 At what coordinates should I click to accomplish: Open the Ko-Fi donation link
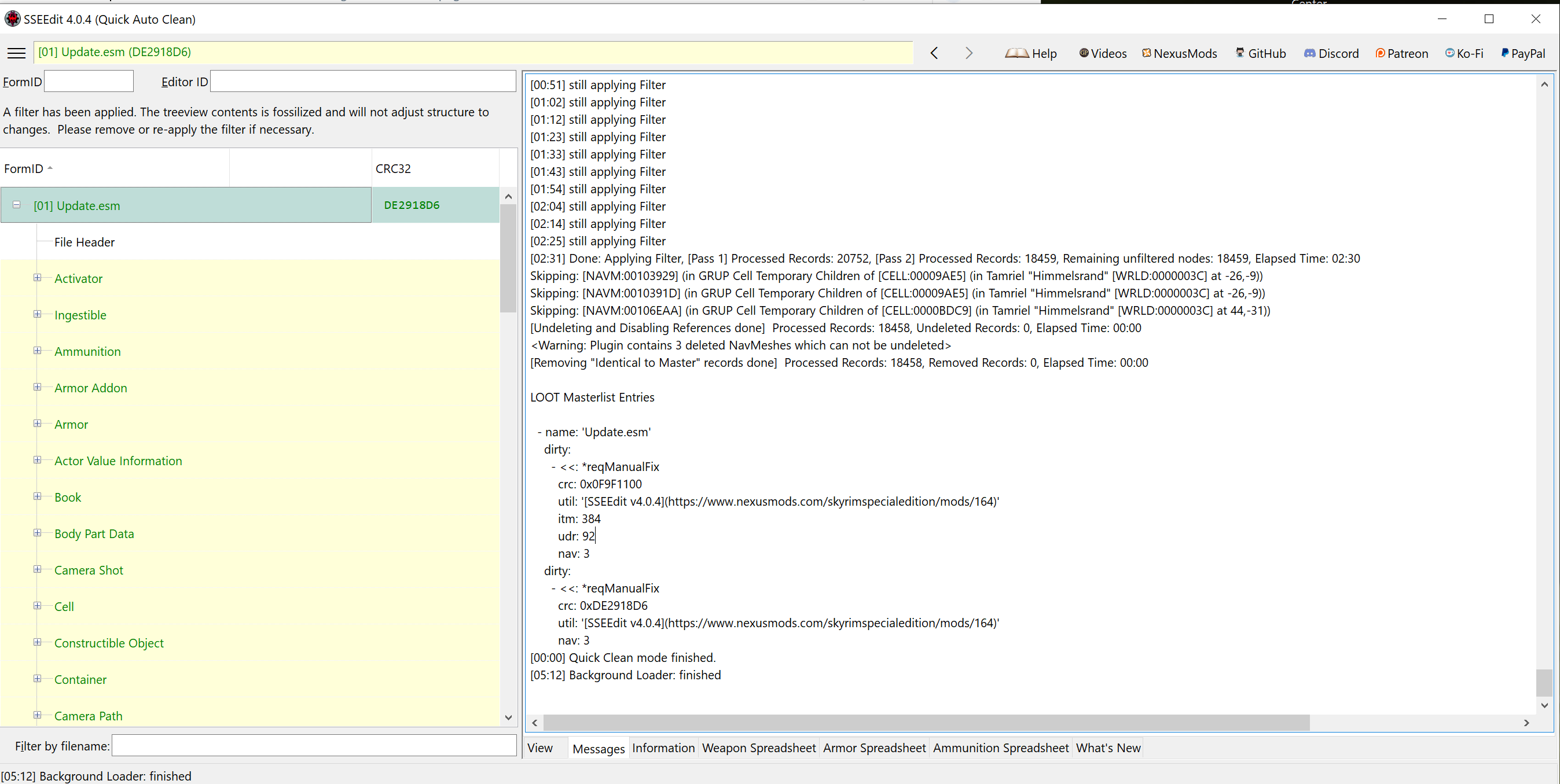pos(1464,53)
